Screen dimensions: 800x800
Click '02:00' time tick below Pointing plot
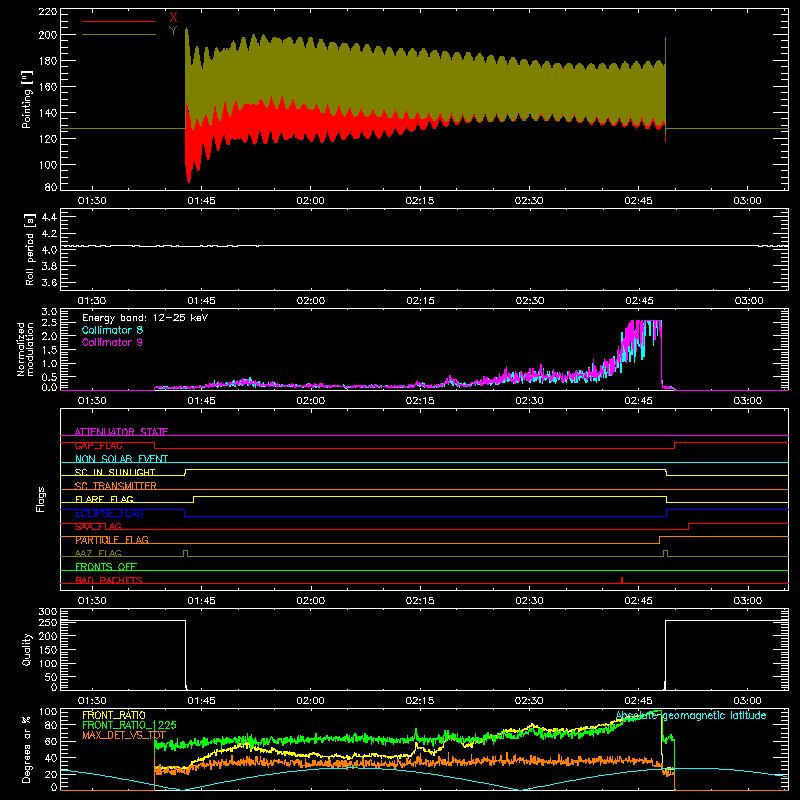point(310,201)
